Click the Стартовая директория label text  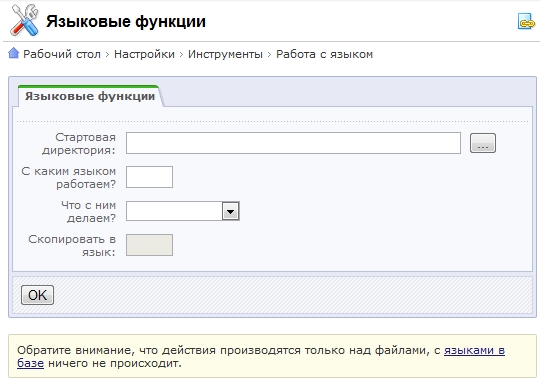tap(79, 144)
